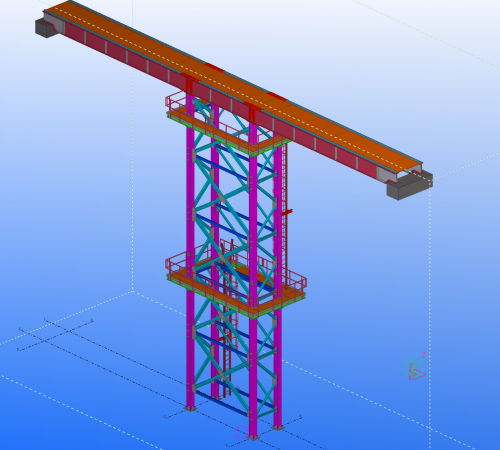Screen dimensions: 500x450
Task: Select the base plate of the rightmost magenta column
Action: pyautogui.click(x=278, y=427)
